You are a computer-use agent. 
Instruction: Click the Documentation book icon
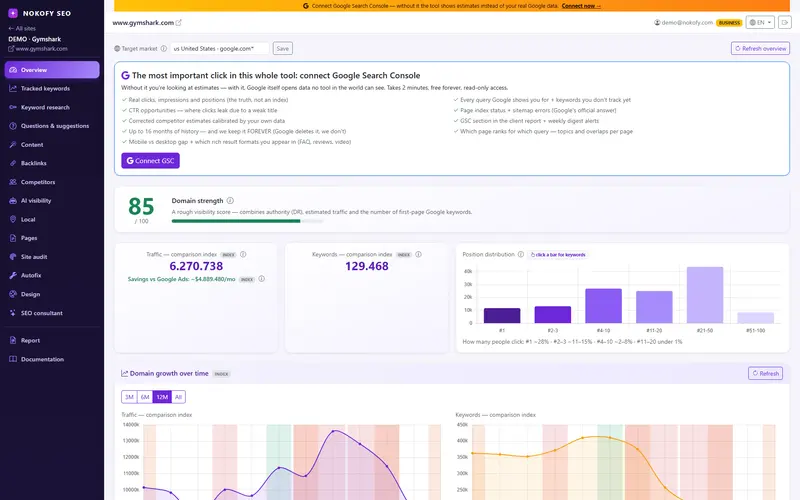pos(13,359)
